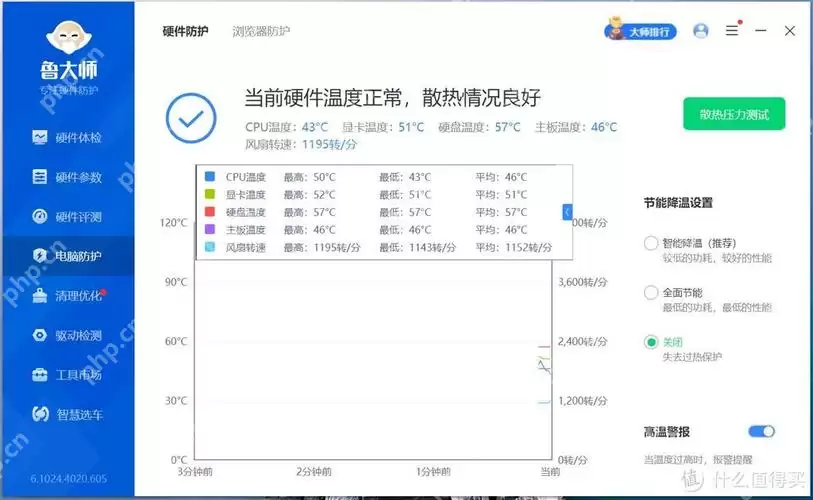Click the 1分钟前 axis label
The image size is (813, 500).
click(433, 471)
